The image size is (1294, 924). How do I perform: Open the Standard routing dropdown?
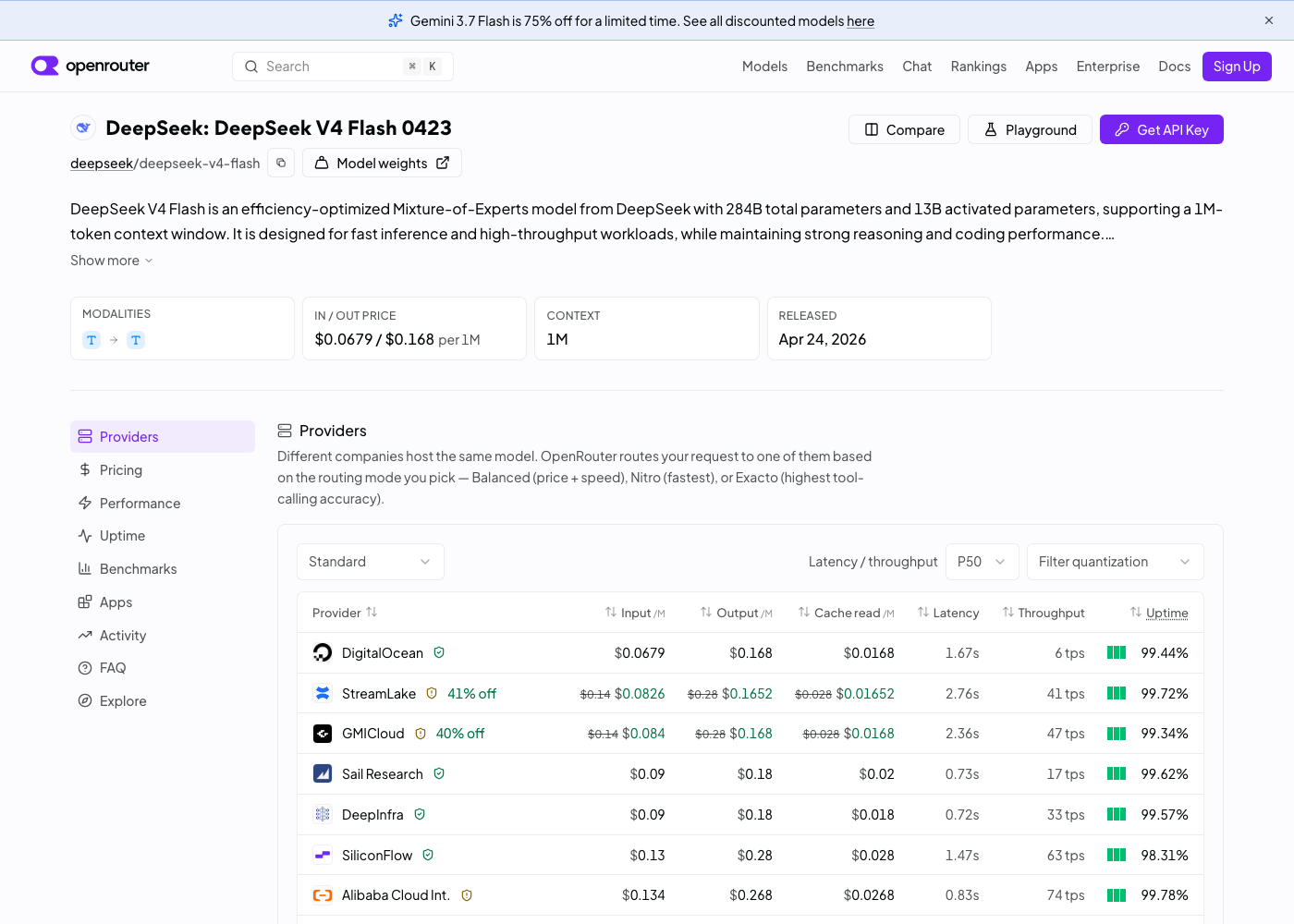click(371, 562)
